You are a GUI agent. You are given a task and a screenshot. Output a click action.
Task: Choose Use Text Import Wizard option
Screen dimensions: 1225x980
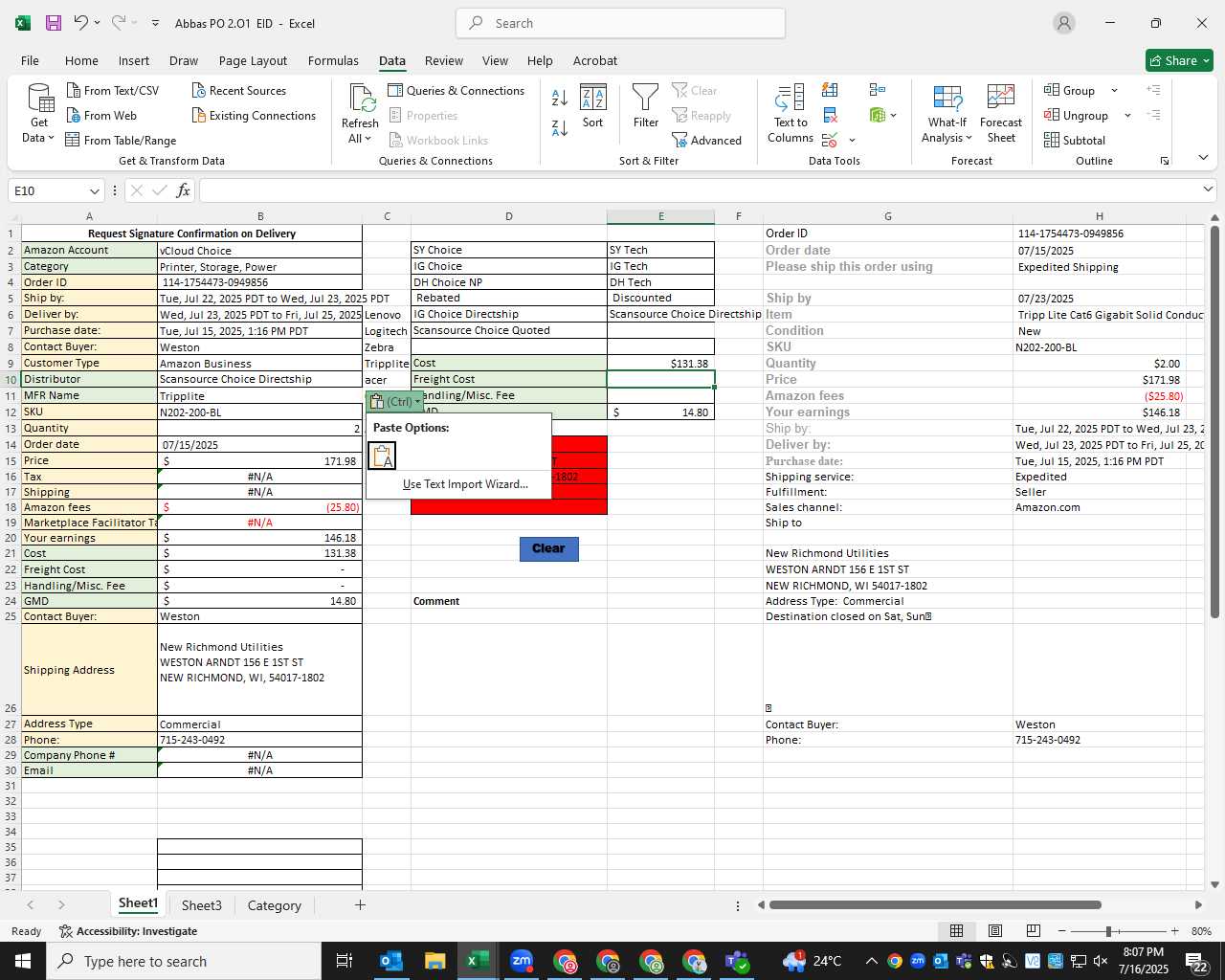[x=465, y=484]
